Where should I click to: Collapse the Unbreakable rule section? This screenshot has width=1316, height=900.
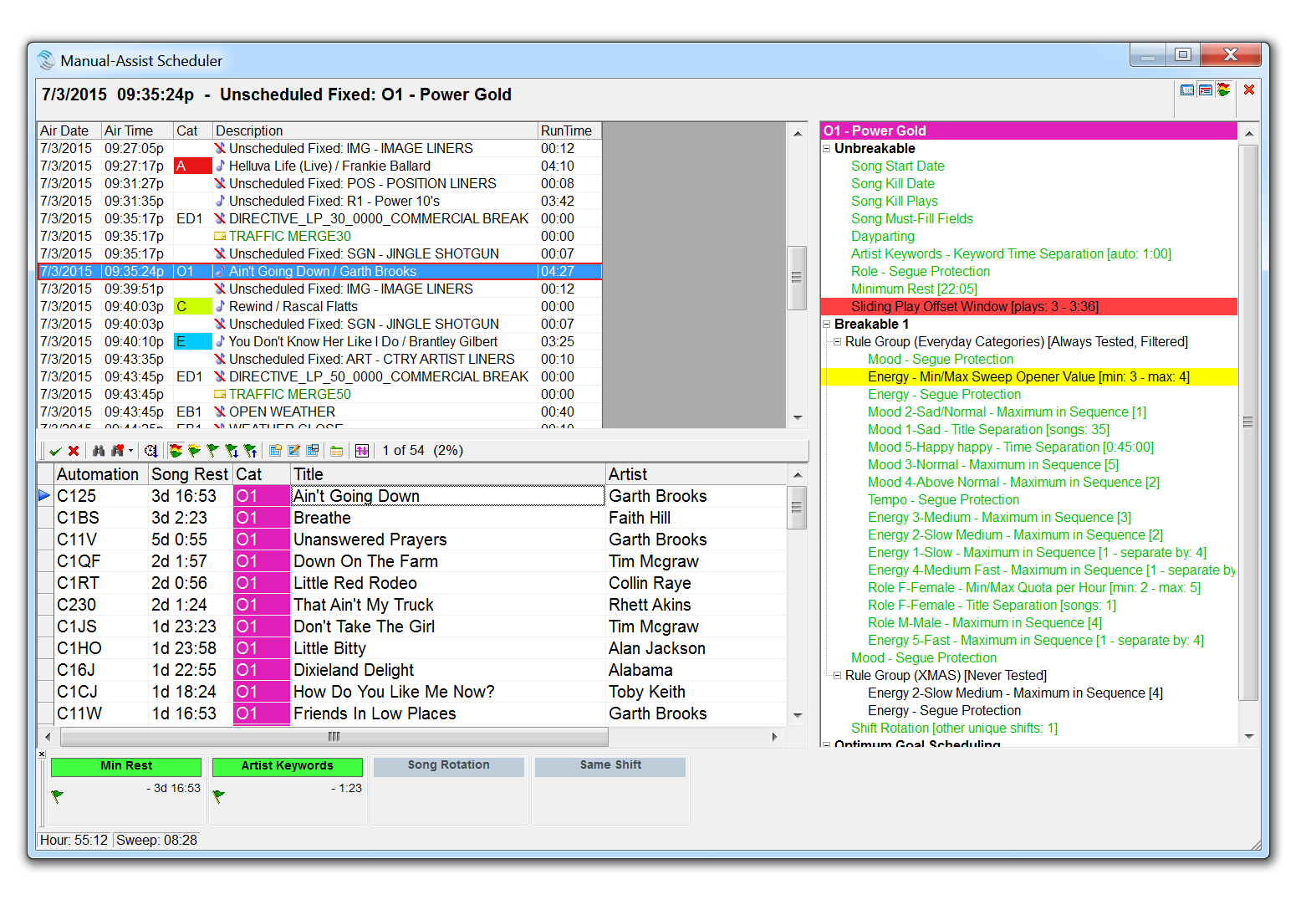point(826,149)
